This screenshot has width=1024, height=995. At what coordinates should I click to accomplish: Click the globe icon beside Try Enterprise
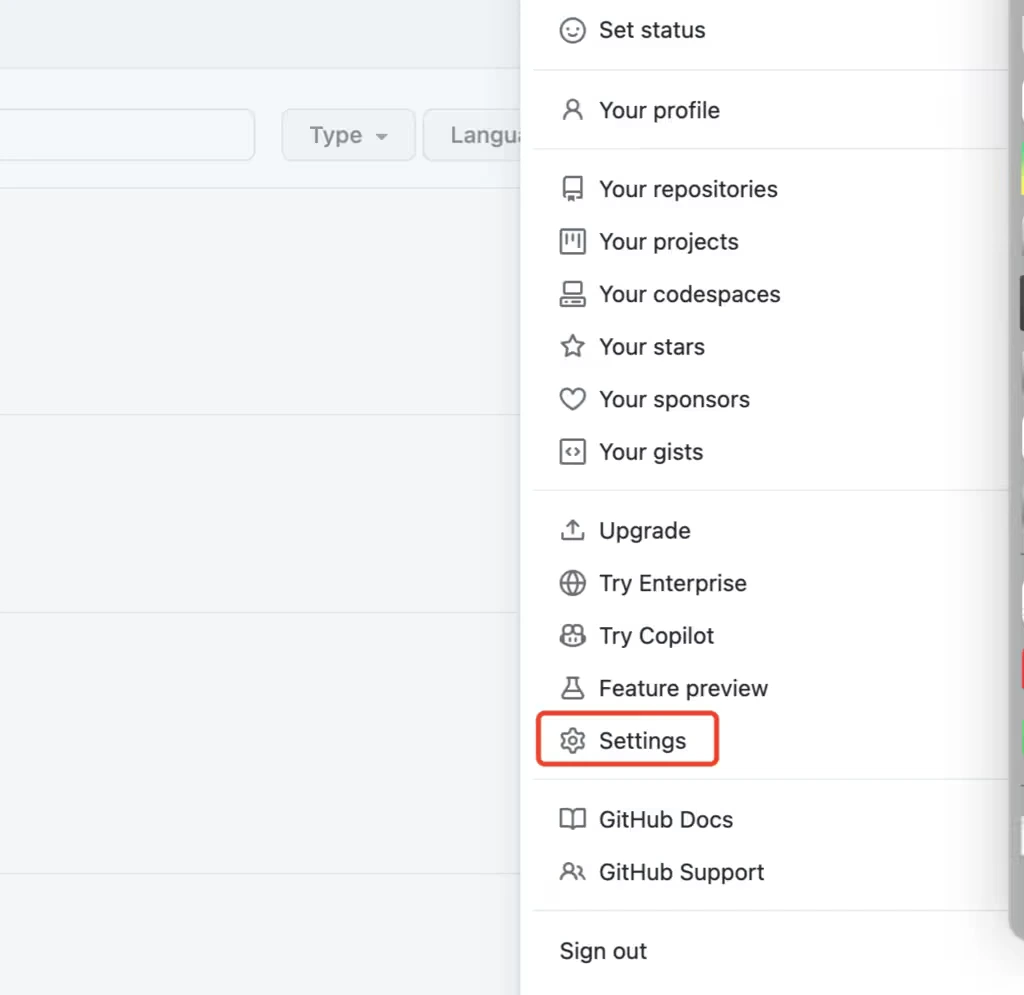pos(572,583)
